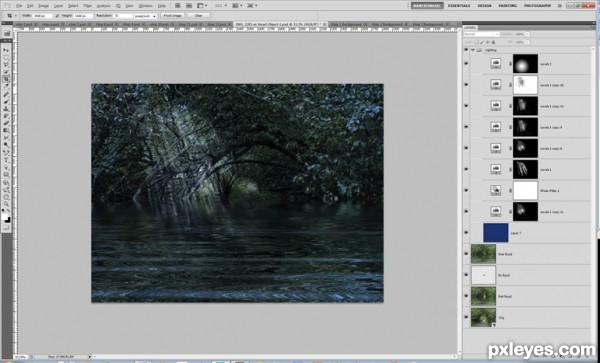Select the Zoom tool in the toolbox
600x363 pixels.
(7, 204)
